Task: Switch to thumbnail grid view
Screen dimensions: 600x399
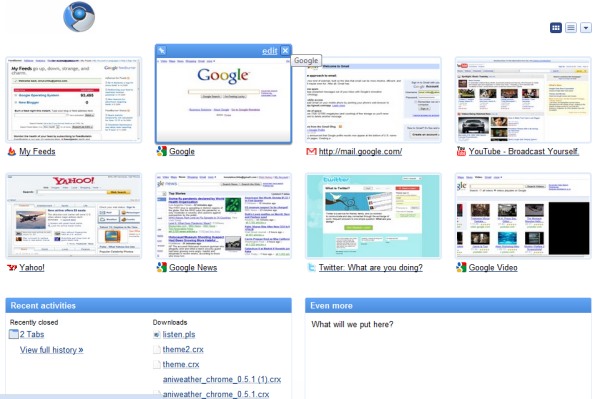Action: click(556, 28)
